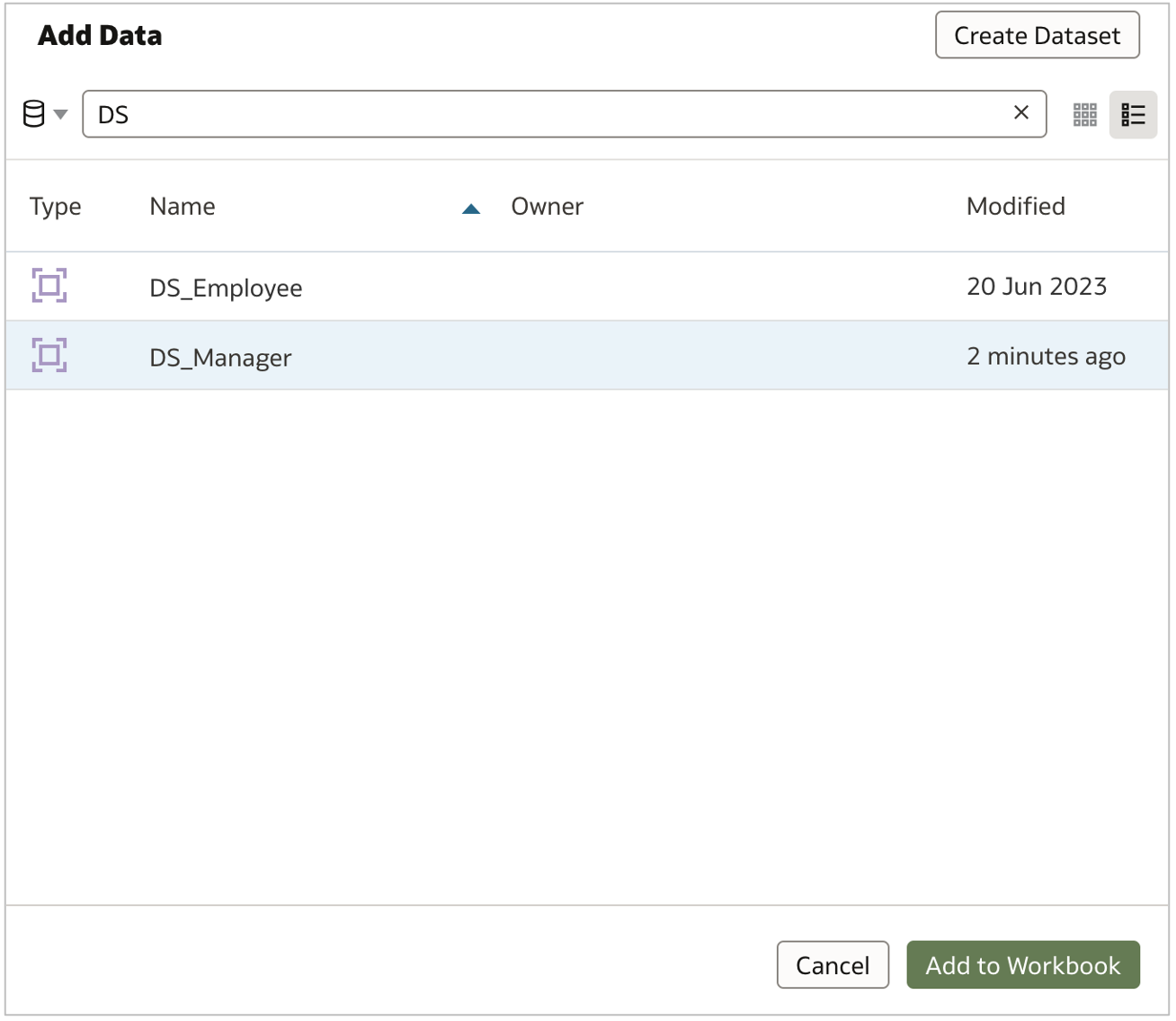Screen dimensions: 1176x1021
Task: Click the DS_Employee dataset type icon
Action: pyautogui.click(x=49, y=286)
